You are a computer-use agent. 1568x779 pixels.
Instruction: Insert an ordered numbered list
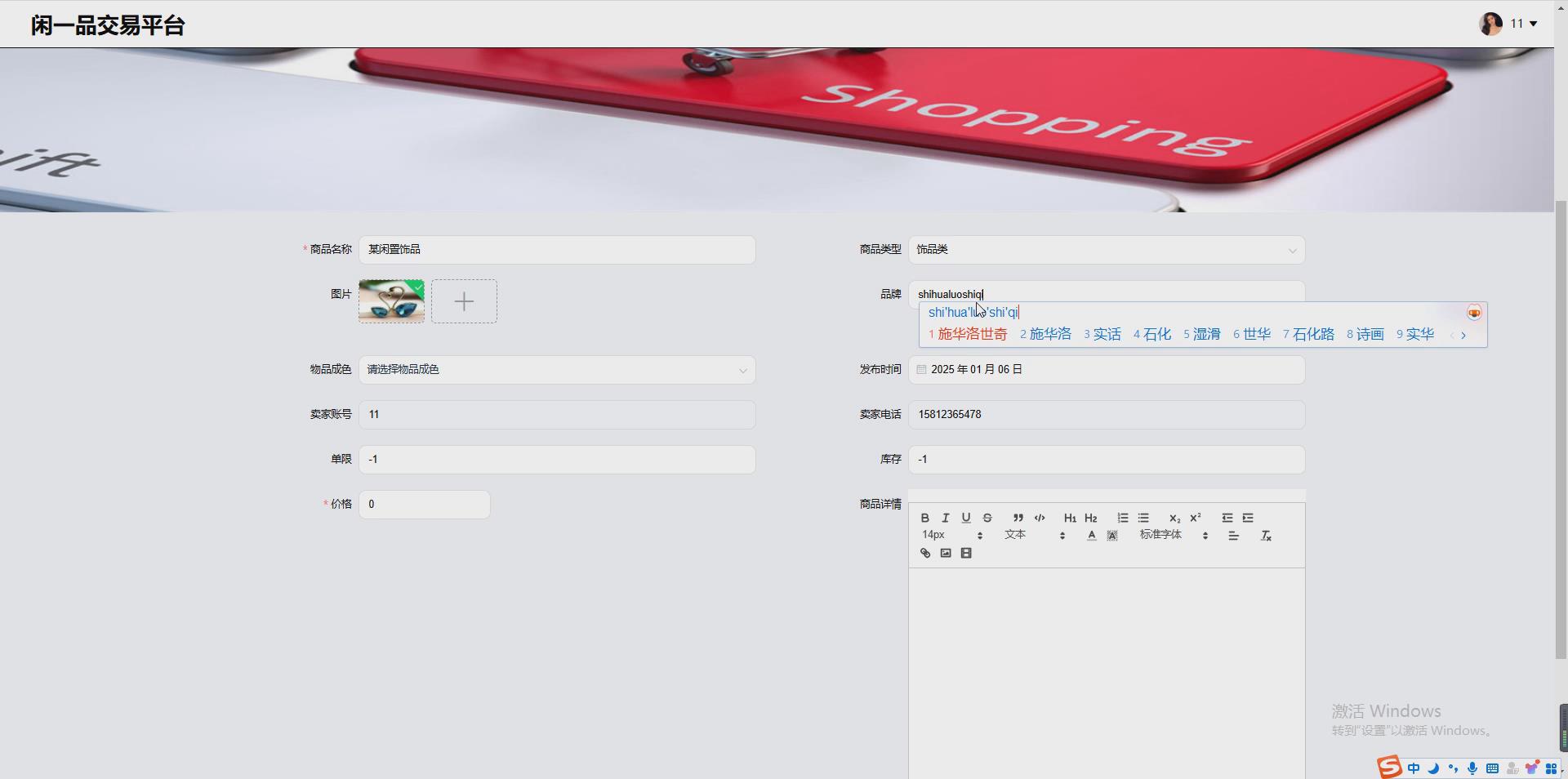point(1123,518)
